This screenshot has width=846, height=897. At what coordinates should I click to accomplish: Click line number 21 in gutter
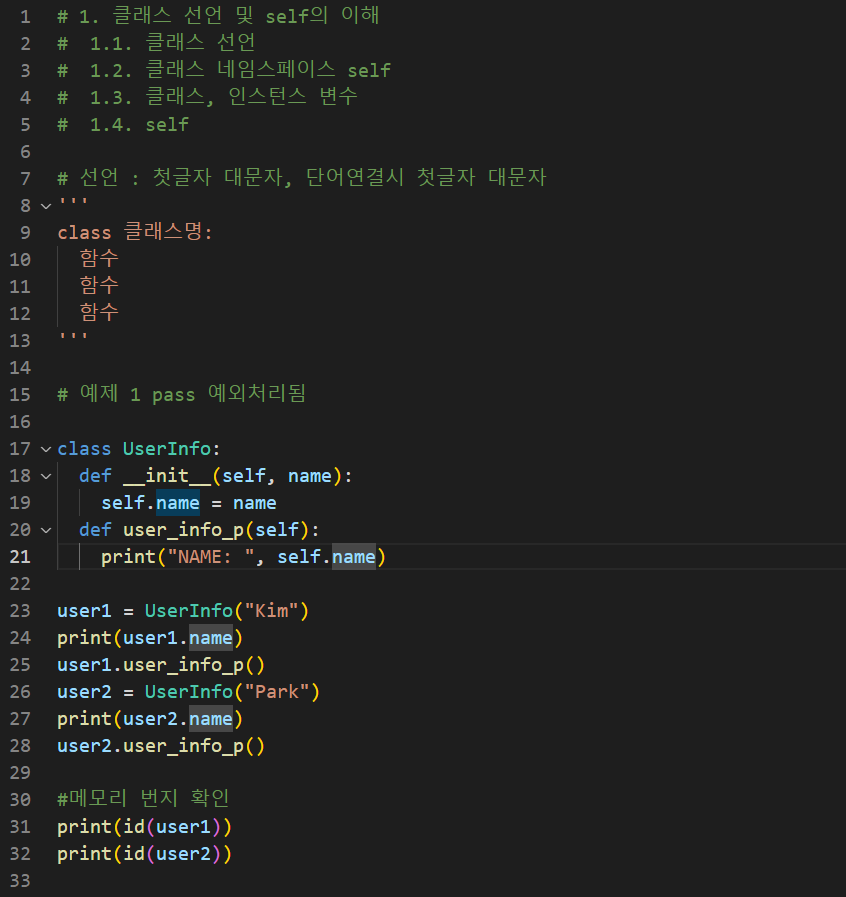20,557
